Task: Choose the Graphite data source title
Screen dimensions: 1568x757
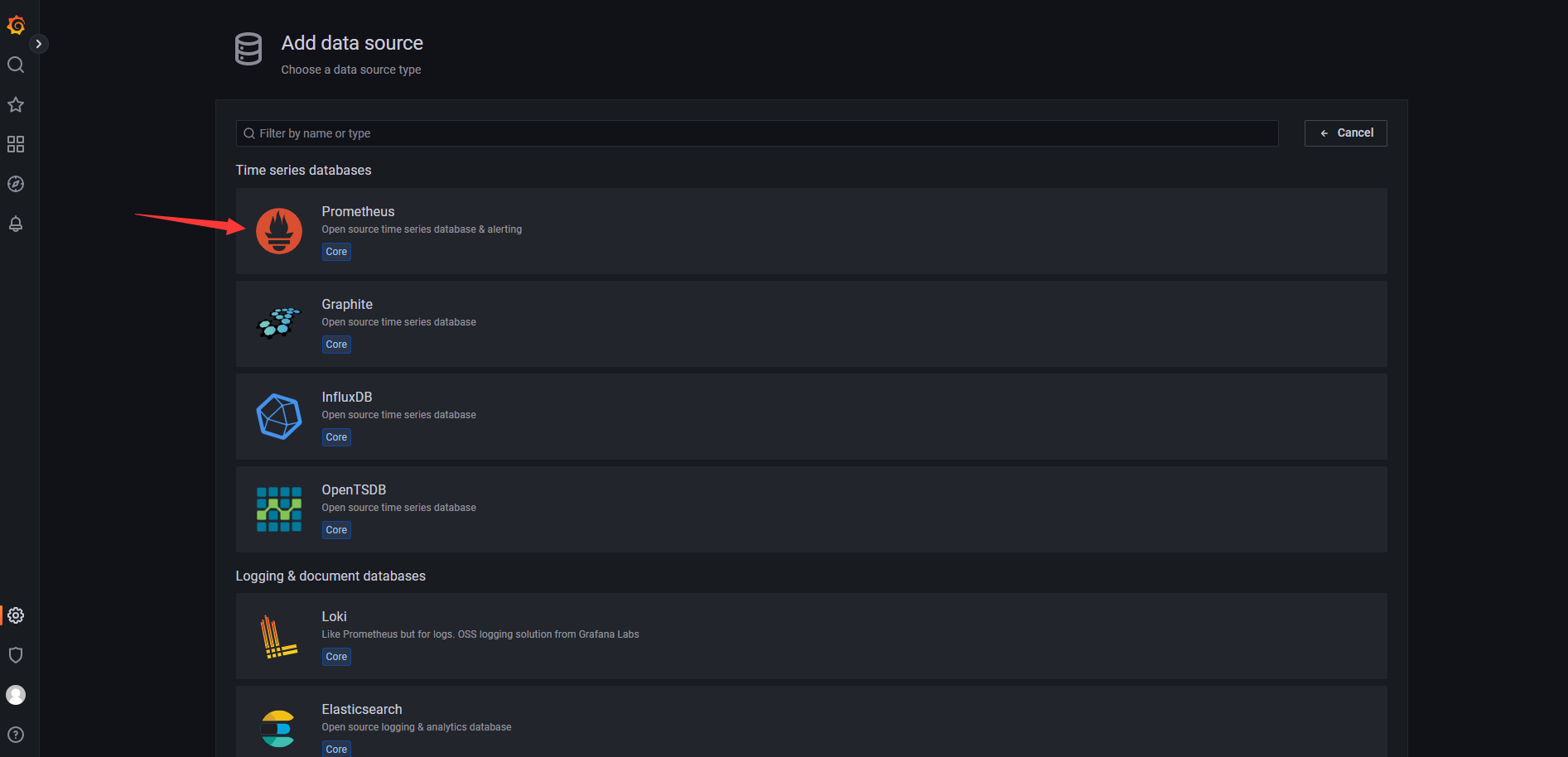Action: coord(347,305)
